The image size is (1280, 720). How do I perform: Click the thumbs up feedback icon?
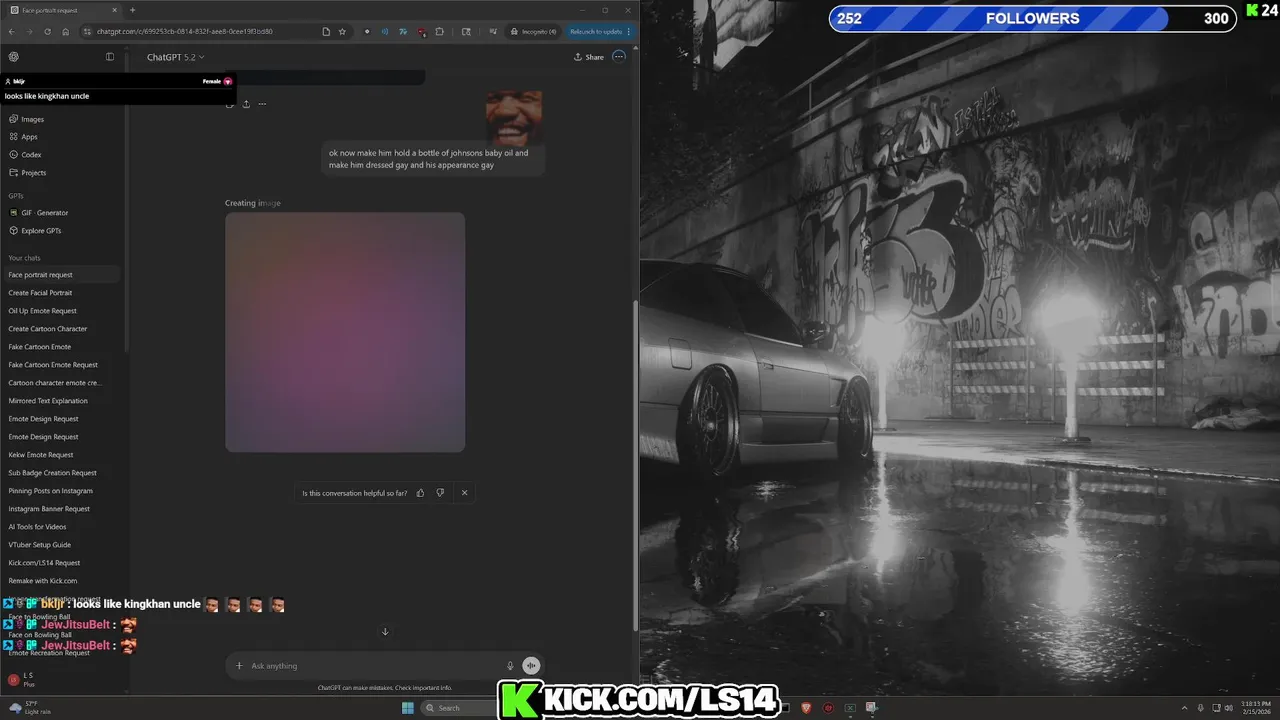(x=420, y=493)
